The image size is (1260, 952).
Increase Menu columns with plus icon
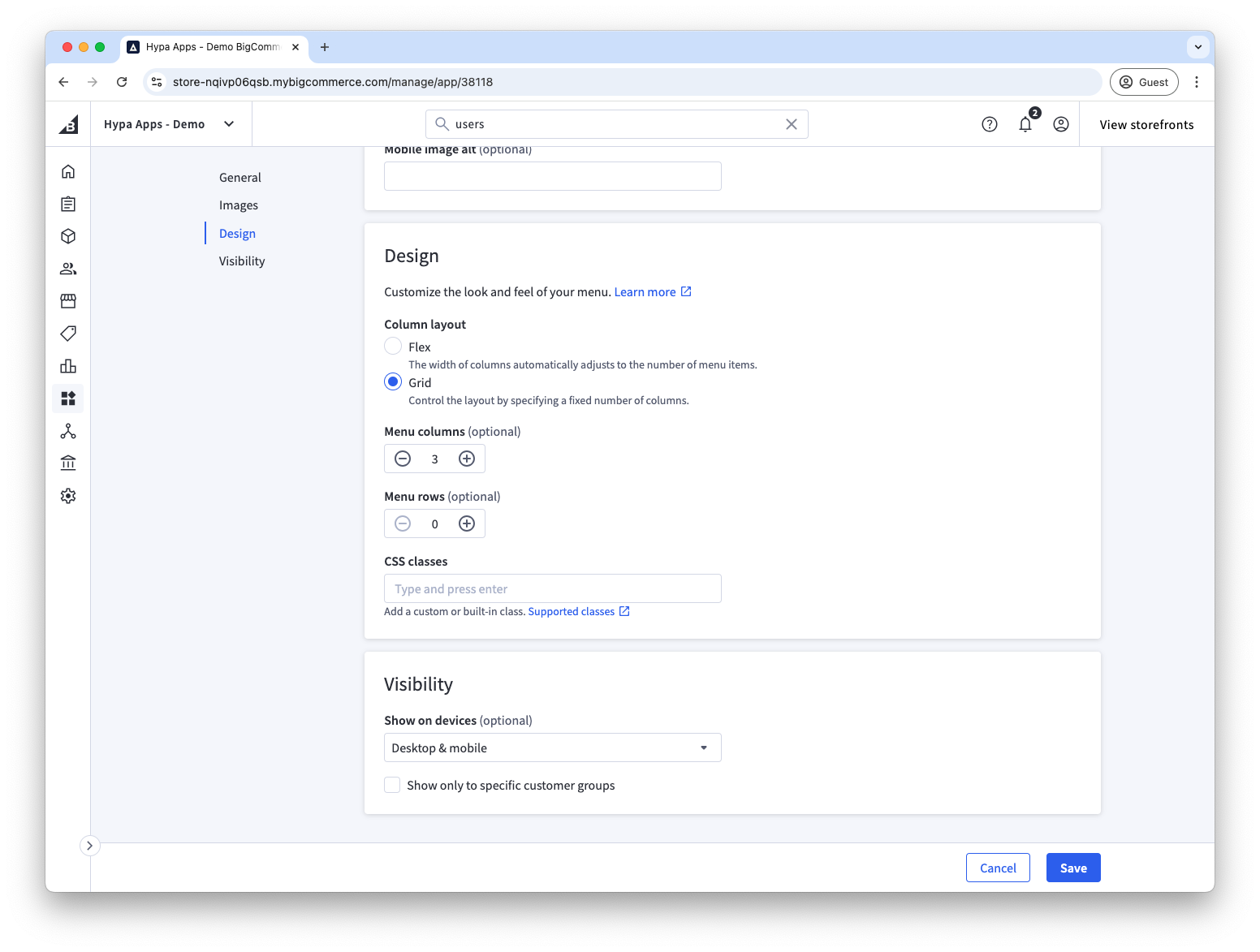coord(467,459)
